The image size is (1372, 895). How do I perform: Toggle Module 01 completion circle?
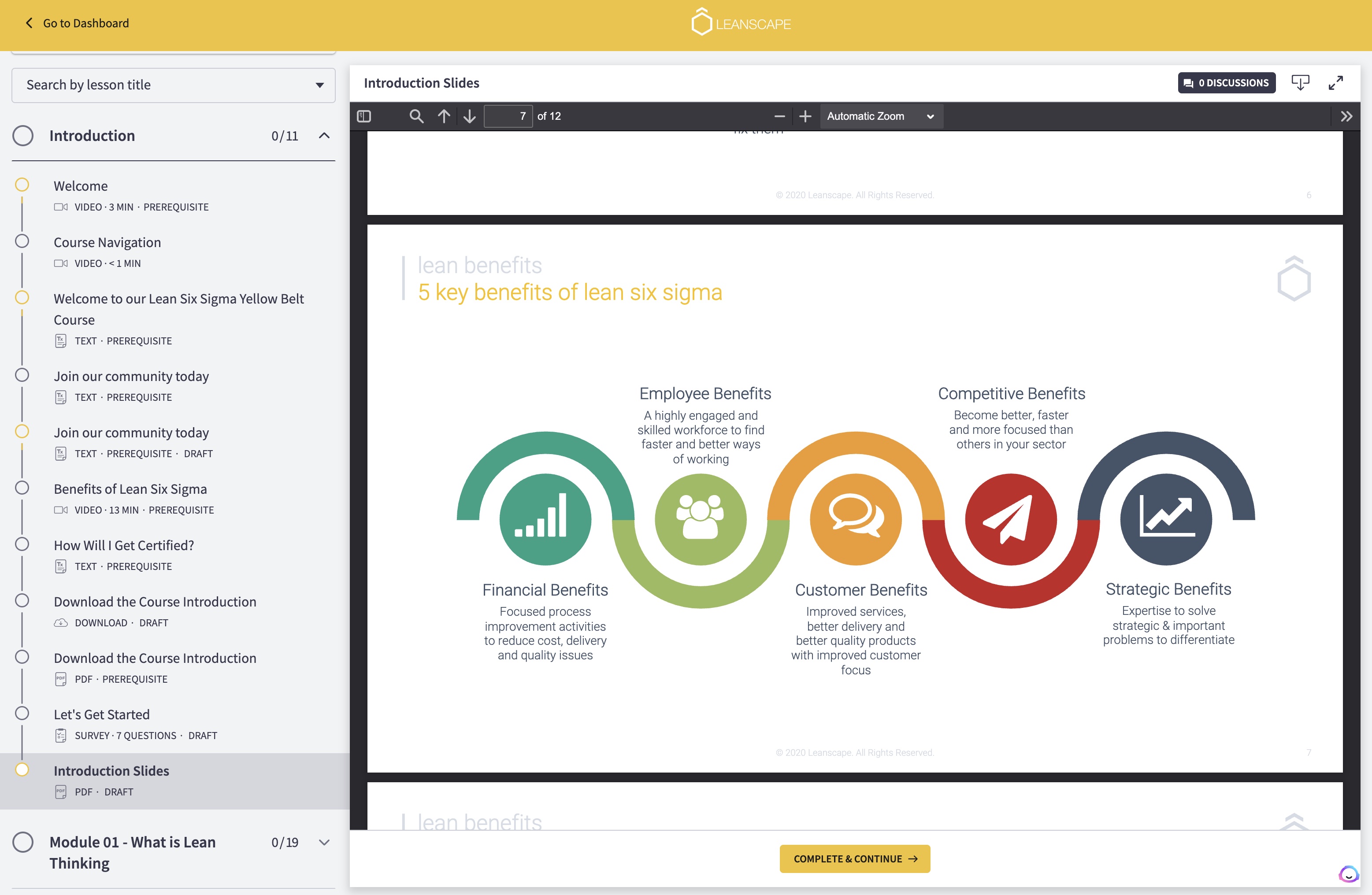point(23,842)
